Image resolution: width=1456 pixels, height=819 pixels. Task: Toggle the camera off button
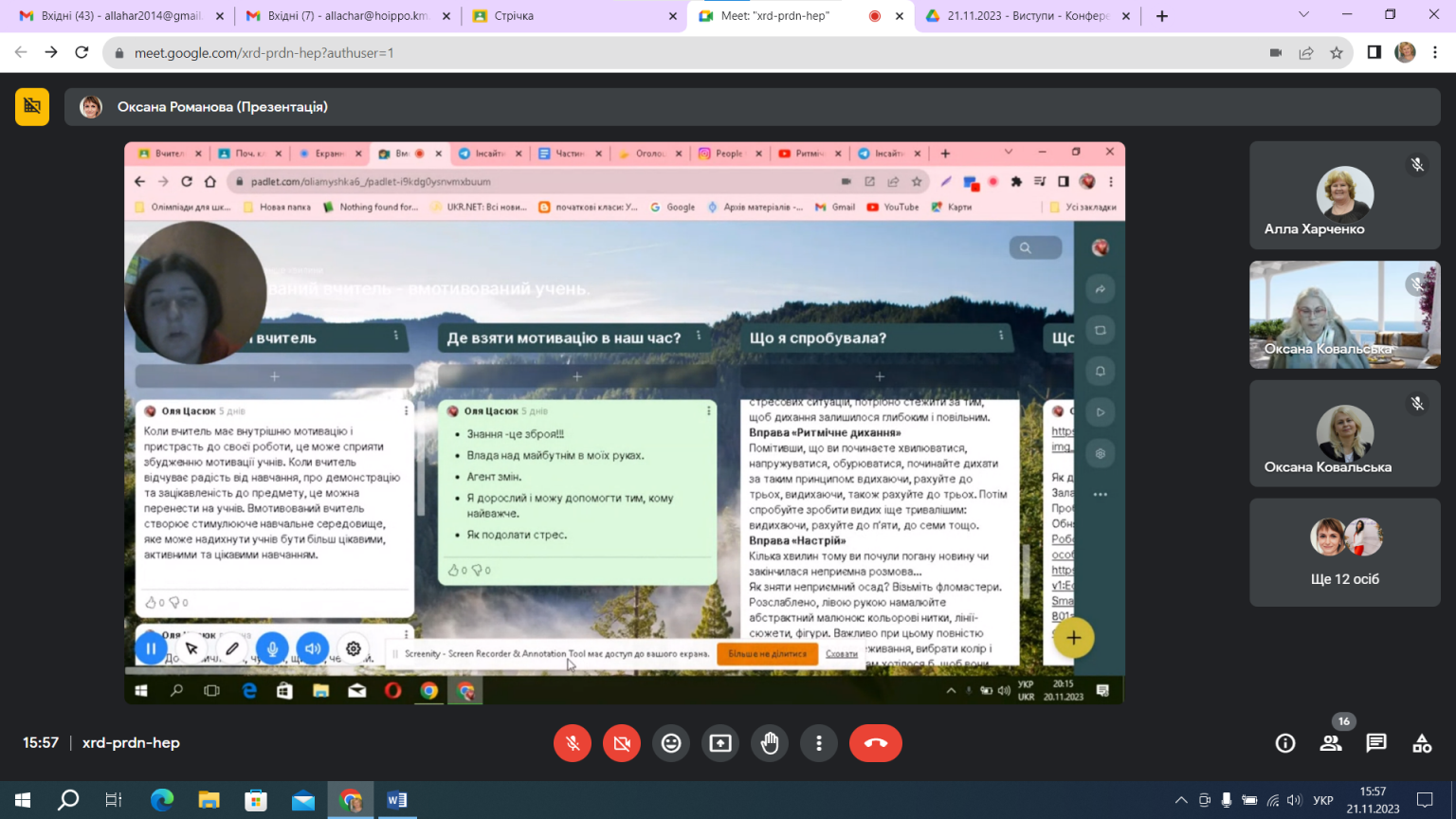(x=622, y=743)
